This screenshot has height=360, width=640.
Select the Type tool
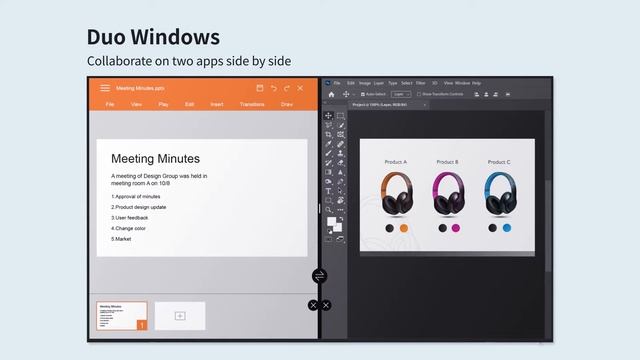[328, 191]
